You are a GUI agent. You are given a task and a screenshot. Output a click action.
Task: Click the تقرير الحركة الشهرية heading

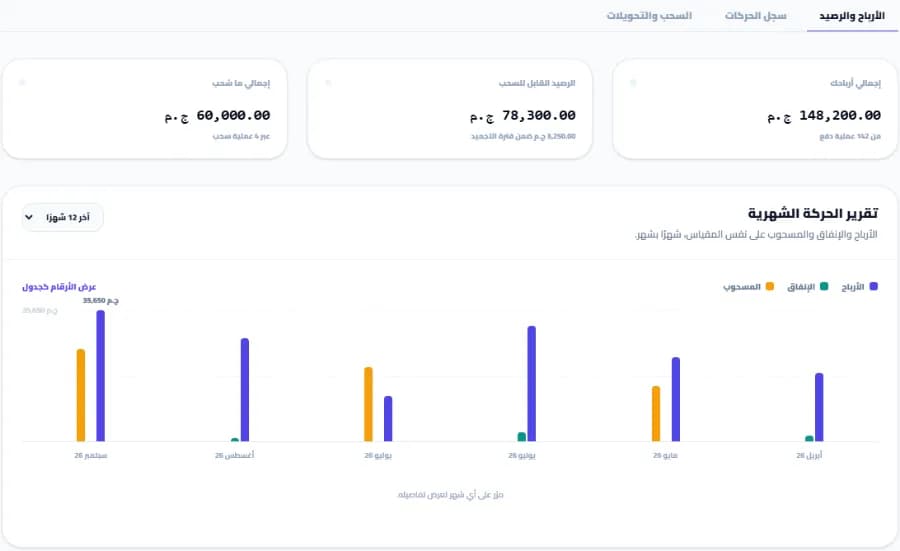(813, 213)
